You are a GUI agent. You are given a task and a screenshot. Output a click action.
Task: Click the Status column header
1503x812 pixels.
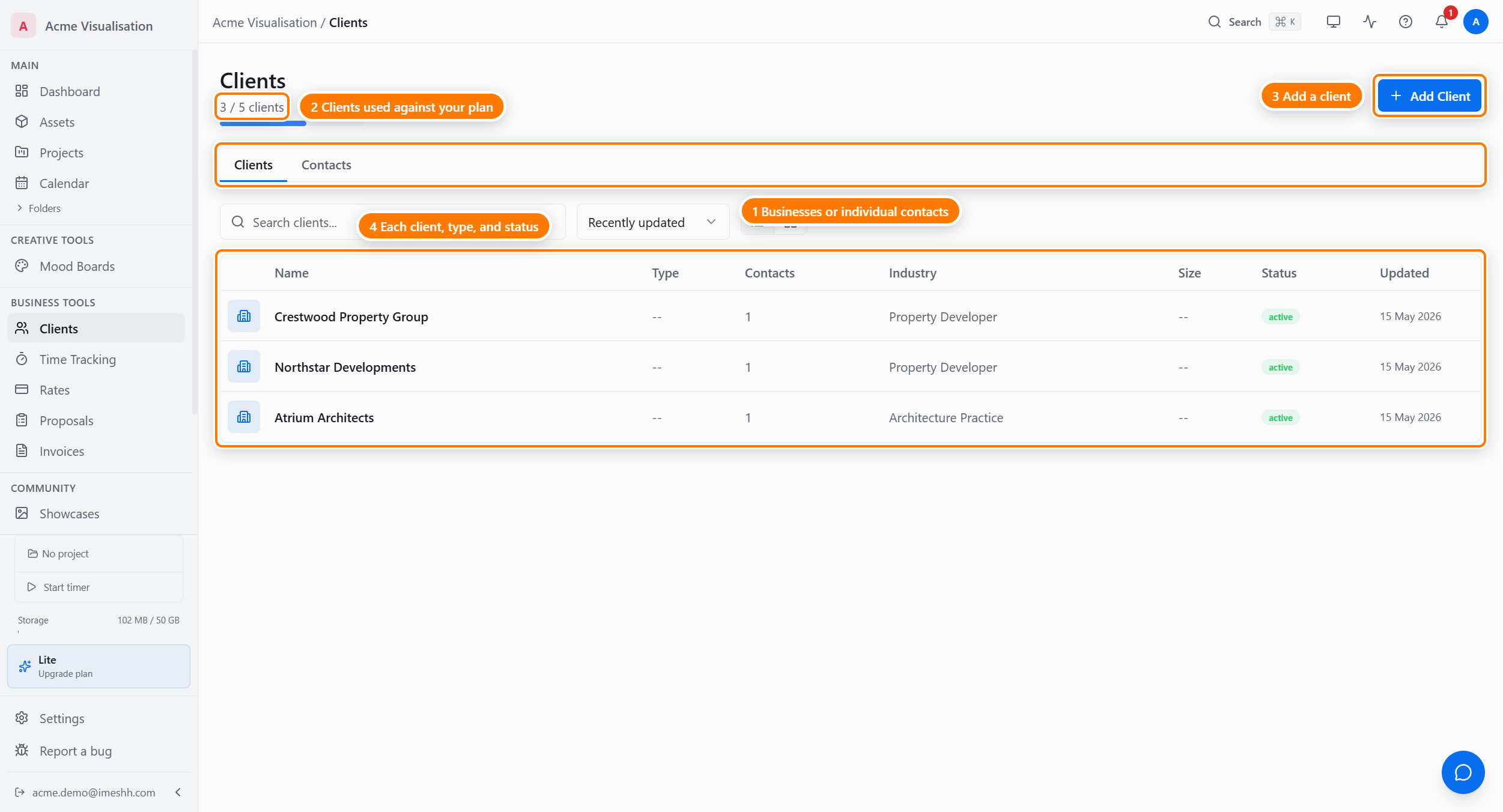(x=1278, y=273)
